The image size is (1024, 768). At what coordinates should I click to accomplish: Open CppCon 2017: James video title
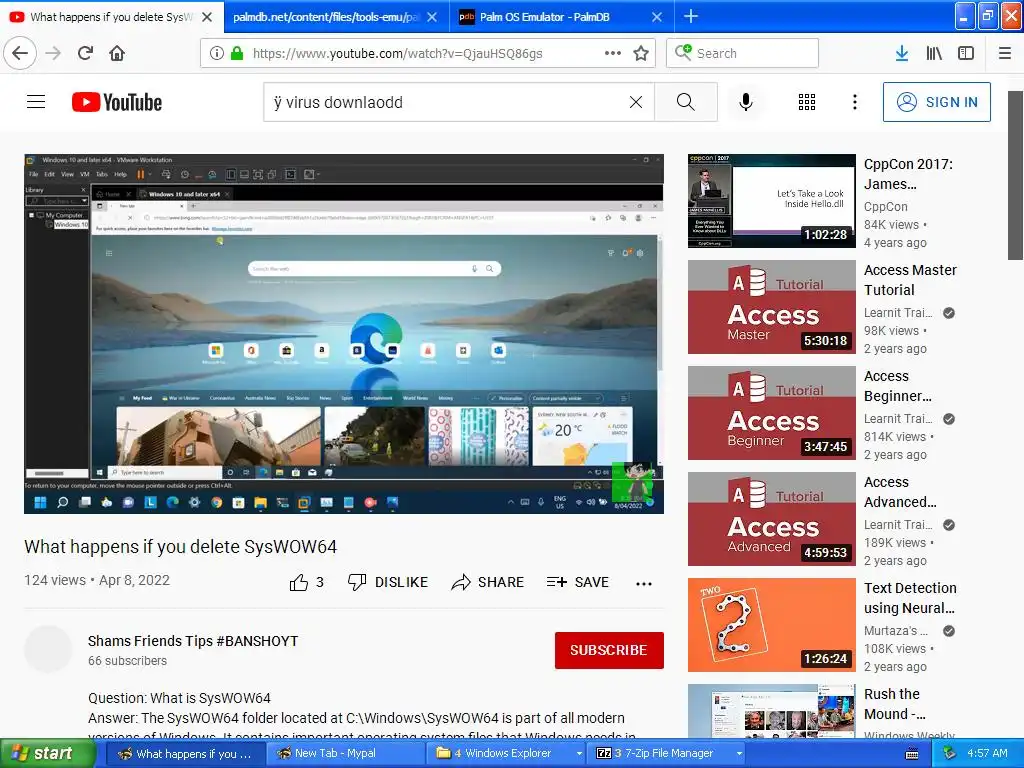908,174
